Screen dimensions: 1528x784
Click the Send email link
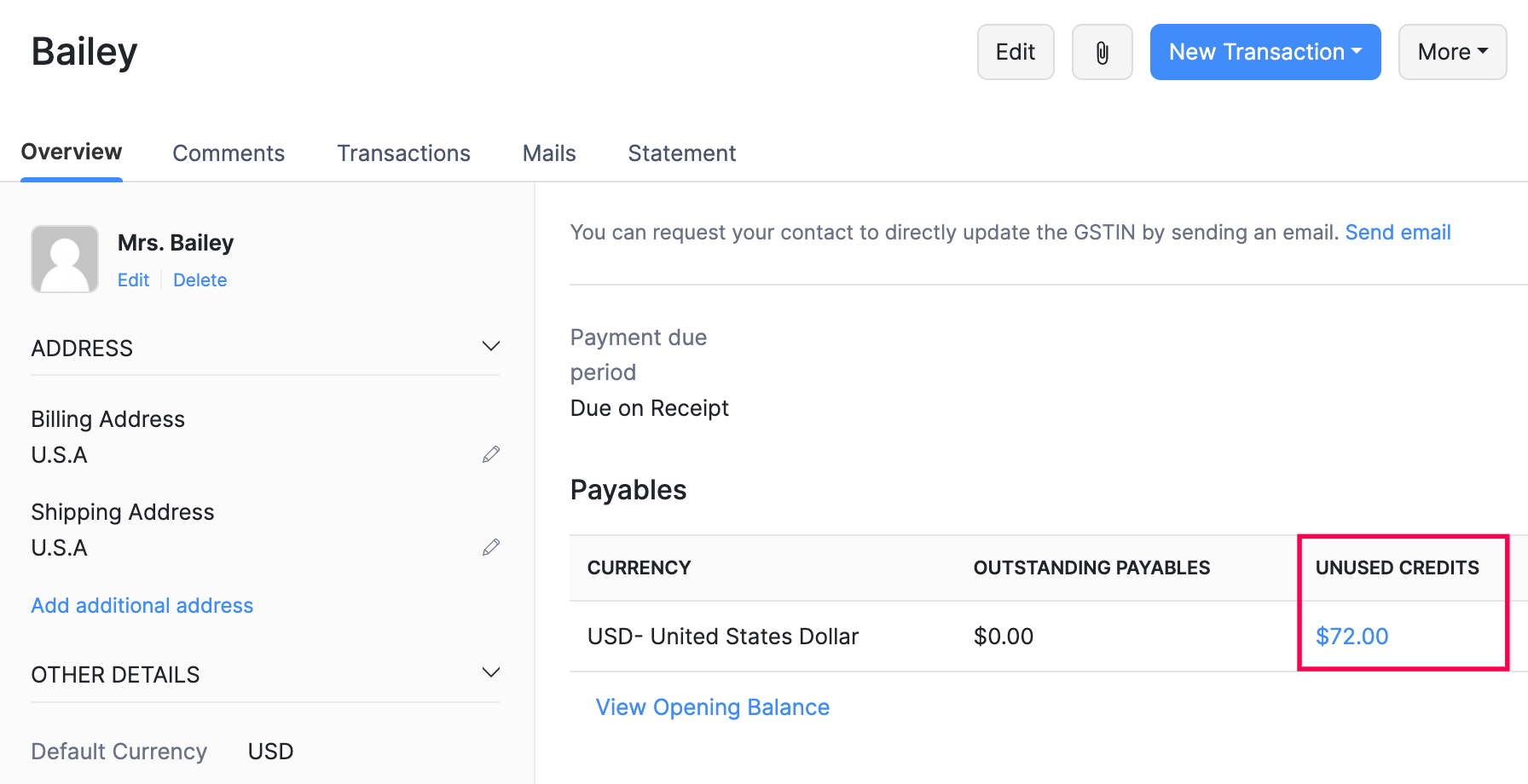[1398, 232]
